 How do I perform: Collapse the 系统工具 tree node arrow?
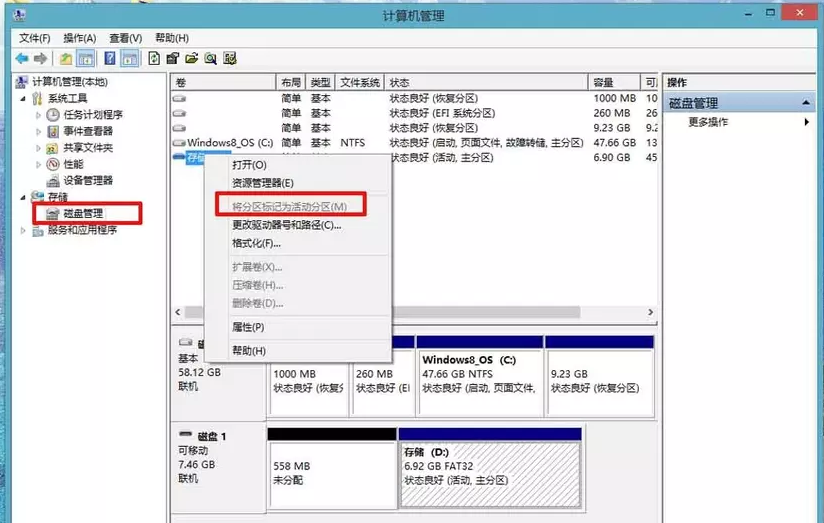(x=23, y=98)
